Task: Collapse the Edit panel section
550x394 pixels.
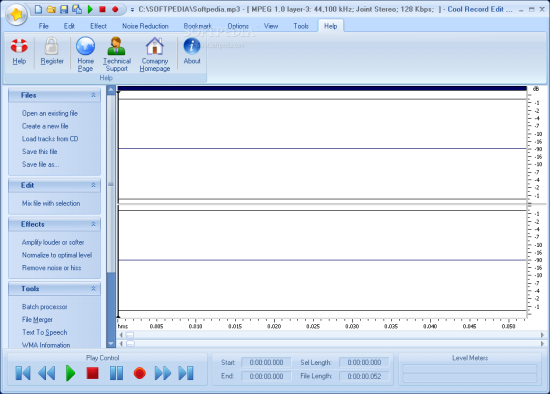Action: (93, 185)
